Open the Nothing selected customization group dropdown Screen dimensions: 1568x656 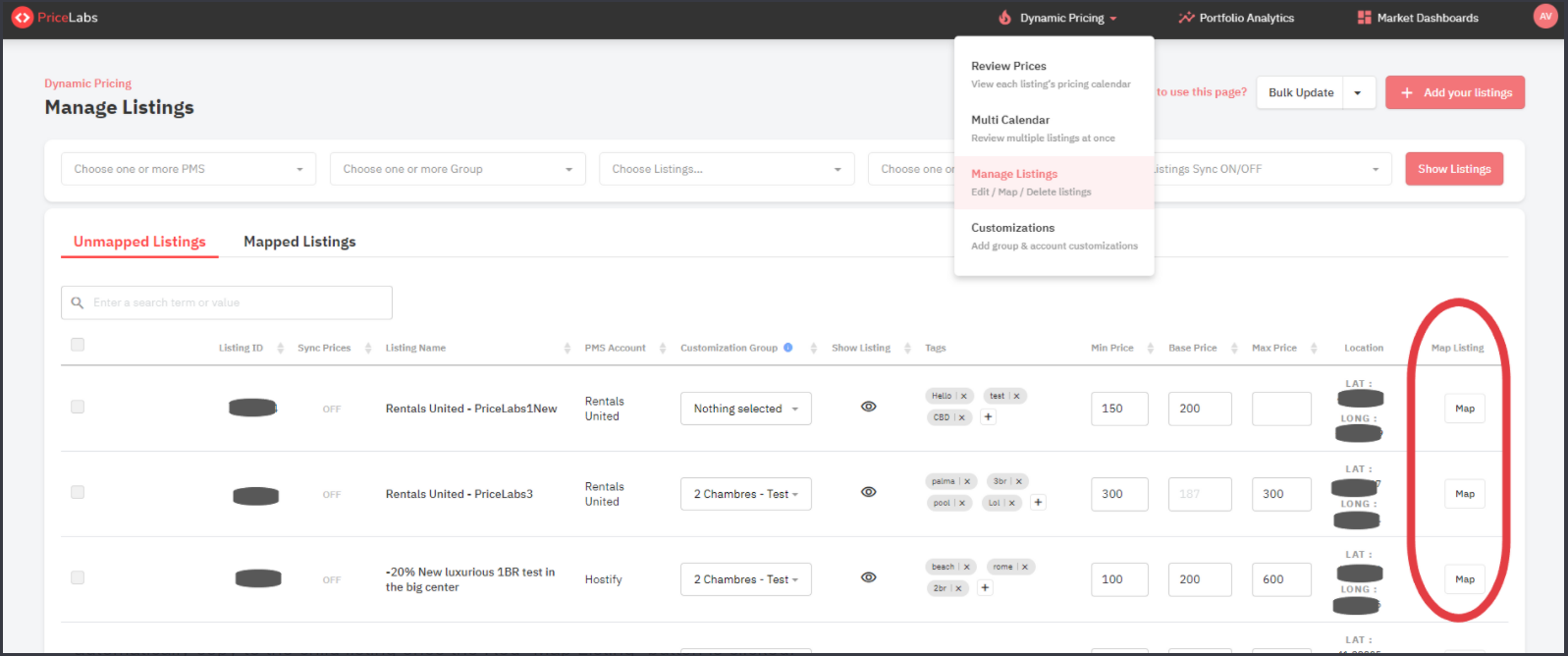pyautogui.click(x=746, y=409)
